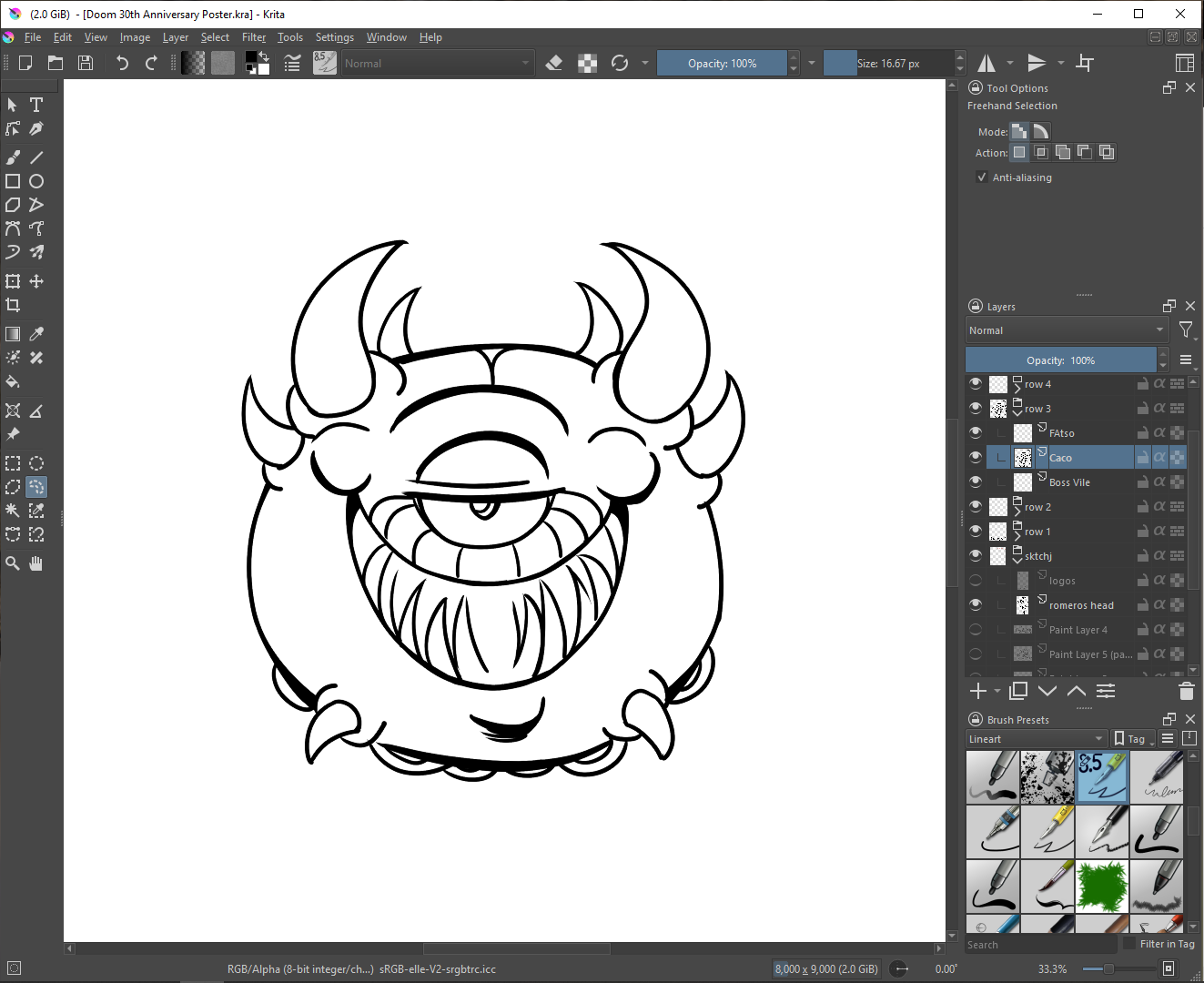The image size is (1204, 983).
Task: Select the Bezier Curve tool
Action: coord(13,228)
